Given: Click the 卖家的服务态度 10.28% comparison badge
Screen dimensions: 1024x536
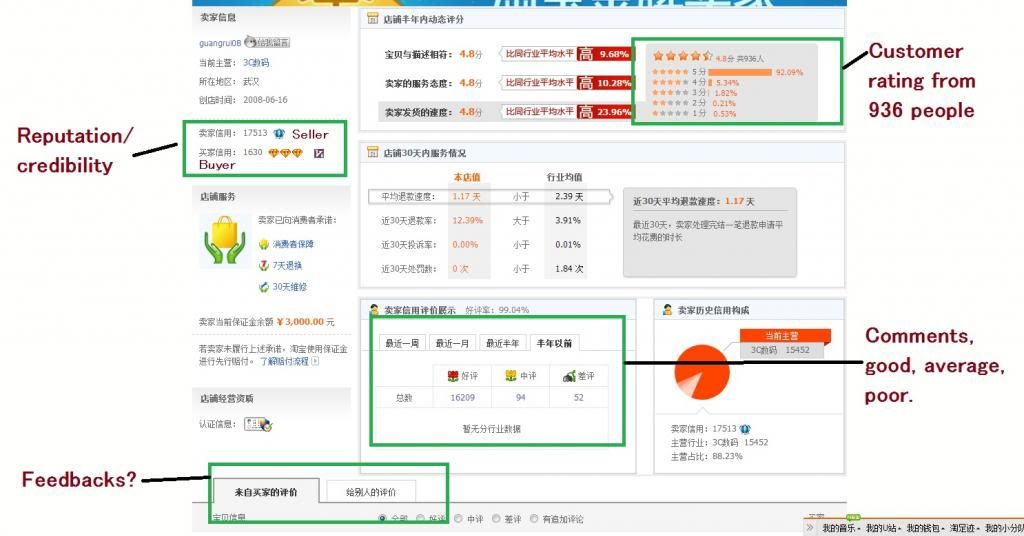Looking at the screenshot, I should tap(566, 83).
